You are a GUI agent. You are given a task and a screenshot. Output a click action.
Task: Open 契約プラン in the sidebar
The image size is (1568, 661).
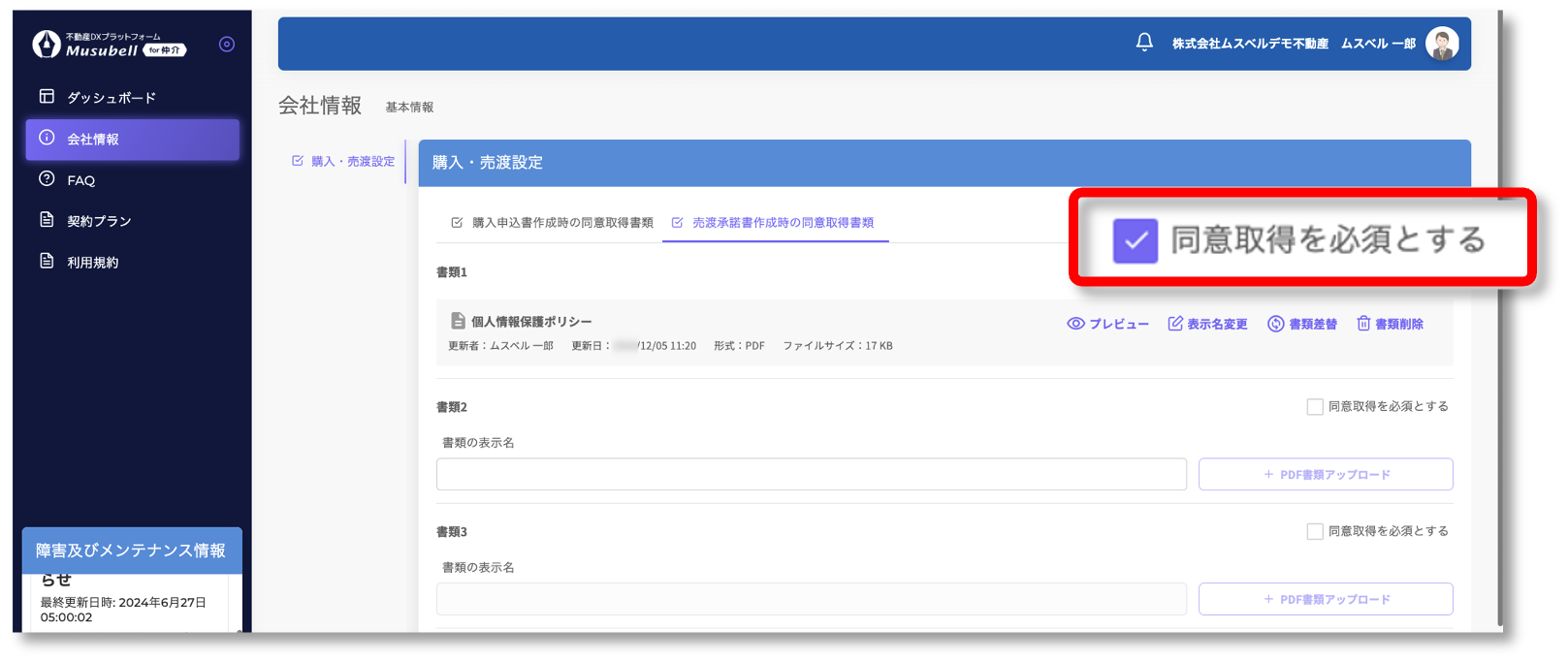click(98, 221)
